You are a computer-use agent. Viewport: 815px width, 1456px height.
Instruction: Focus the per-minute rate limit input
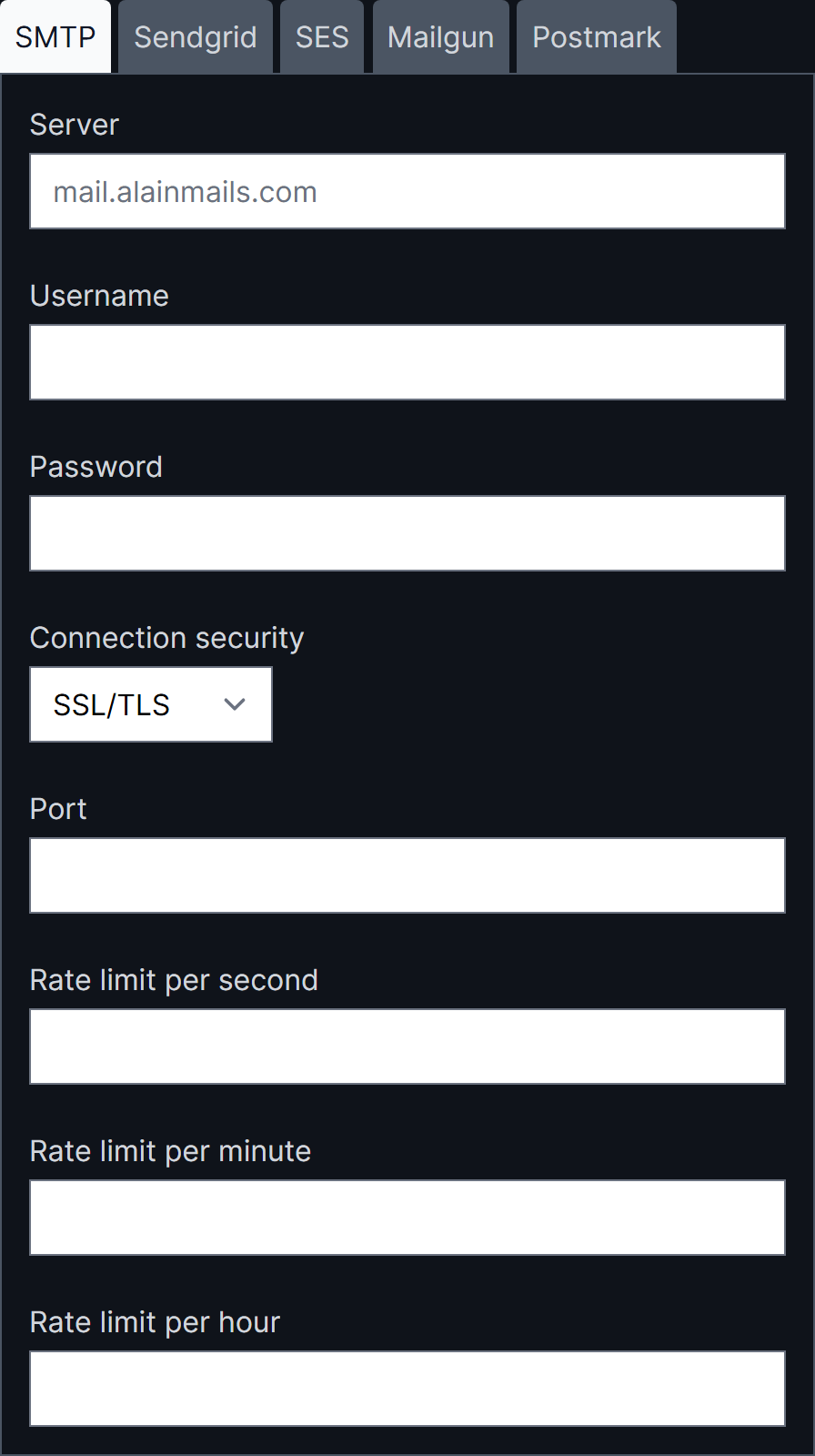(407, 1218)
